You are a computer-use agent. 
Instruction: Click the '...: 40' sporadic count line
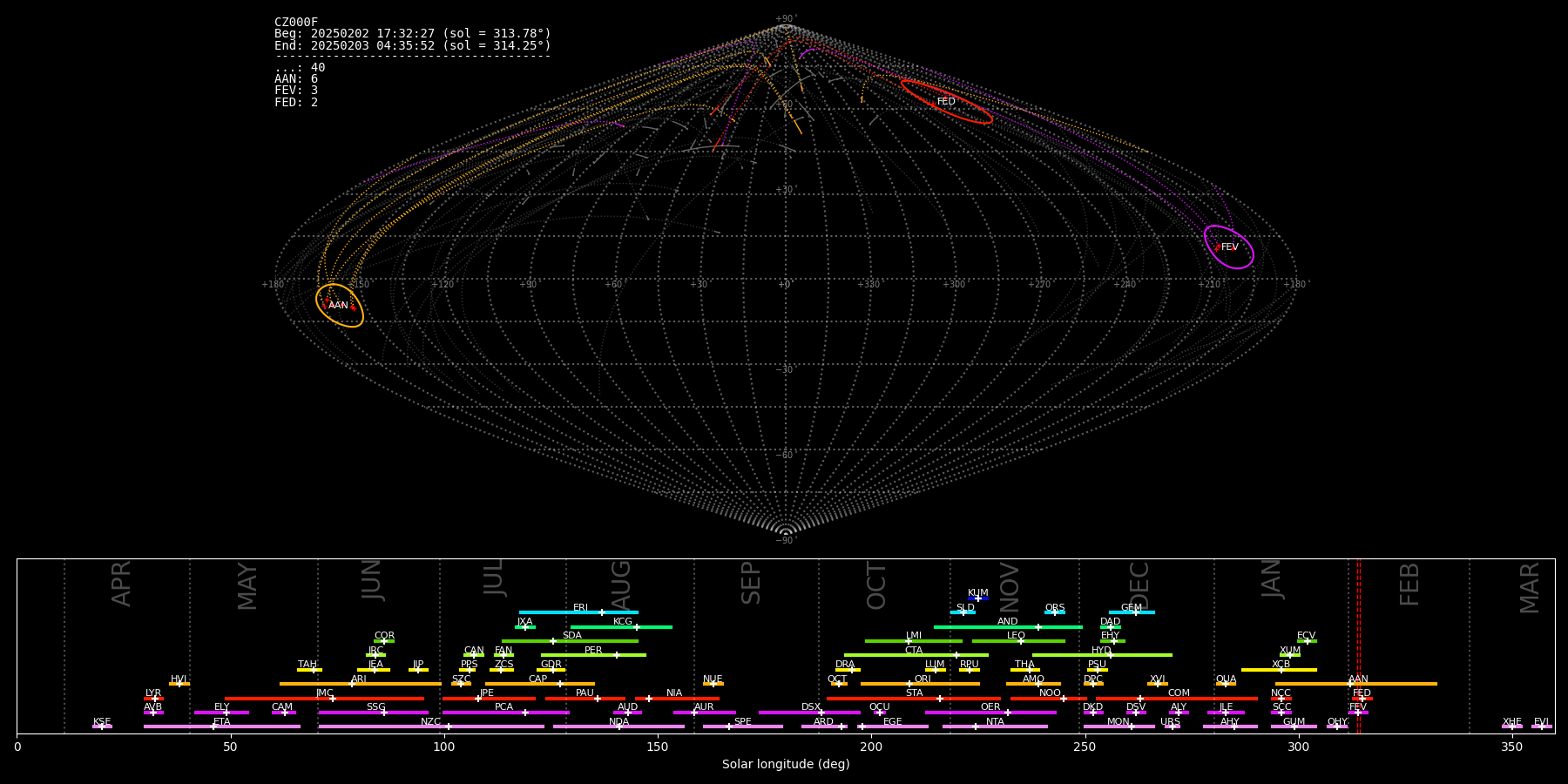pyautogui.click(x=300, y=68)
